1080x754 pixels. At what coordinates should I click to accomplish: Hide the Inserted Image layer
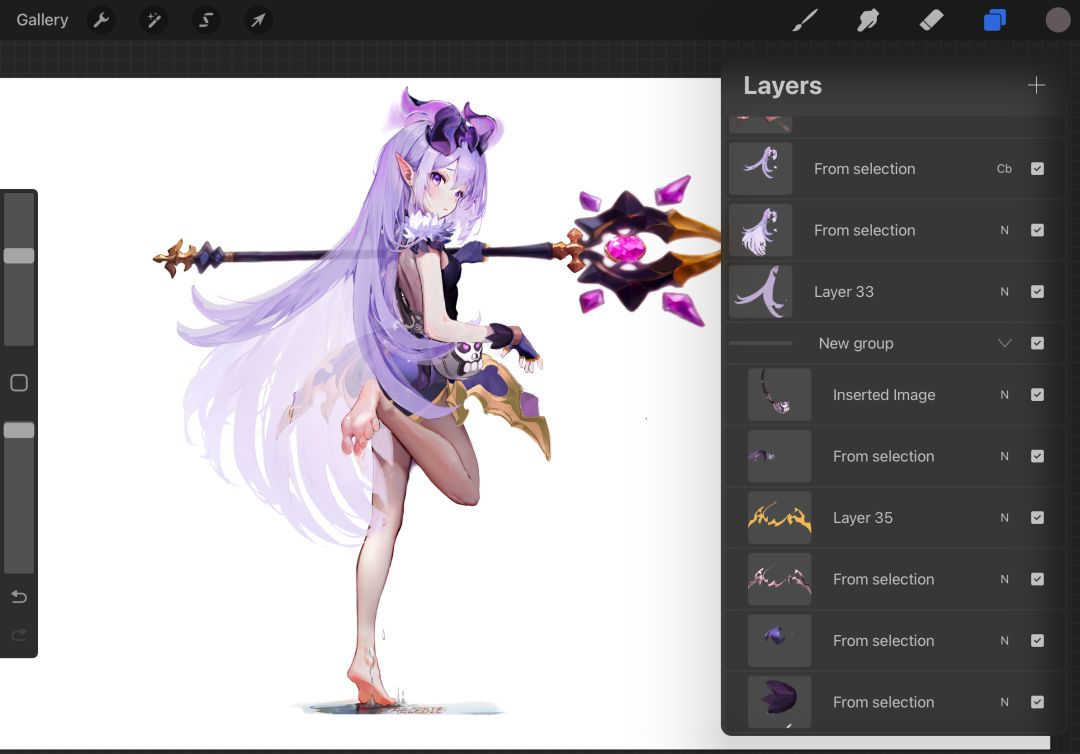pyautogui.click(x=1037, y=395)
